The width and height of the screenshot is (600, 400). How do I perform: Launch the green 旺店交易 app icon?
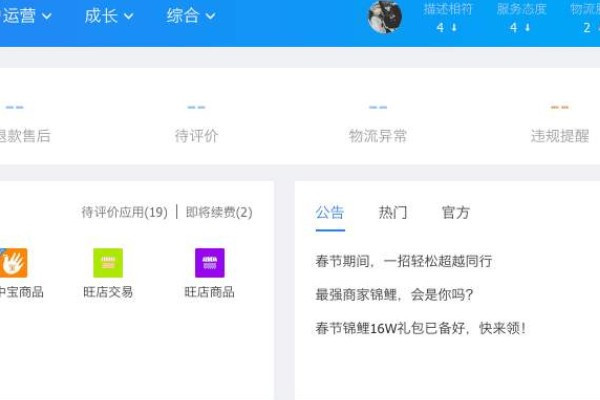[108, 263]
